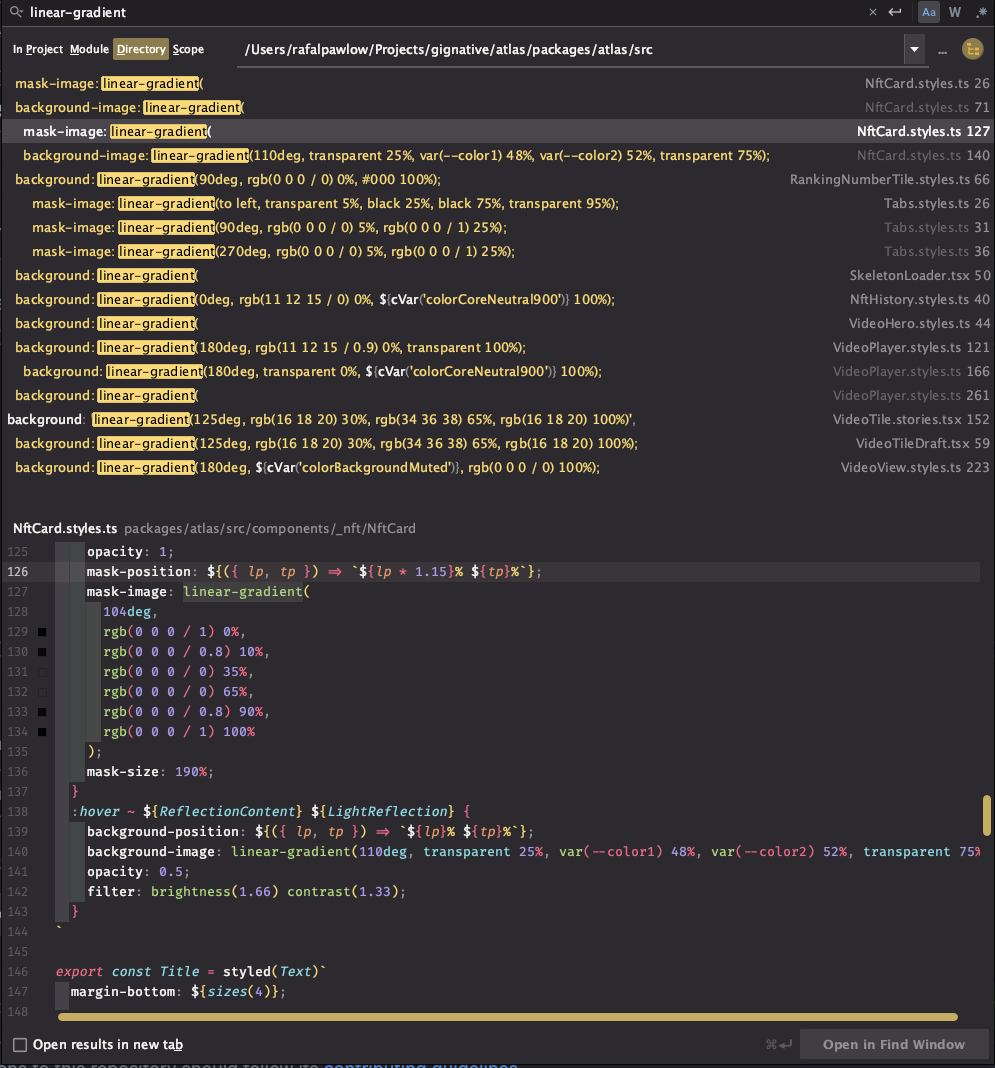Click the new line arrow icon

pyautogui.click(x=895, y=12)
